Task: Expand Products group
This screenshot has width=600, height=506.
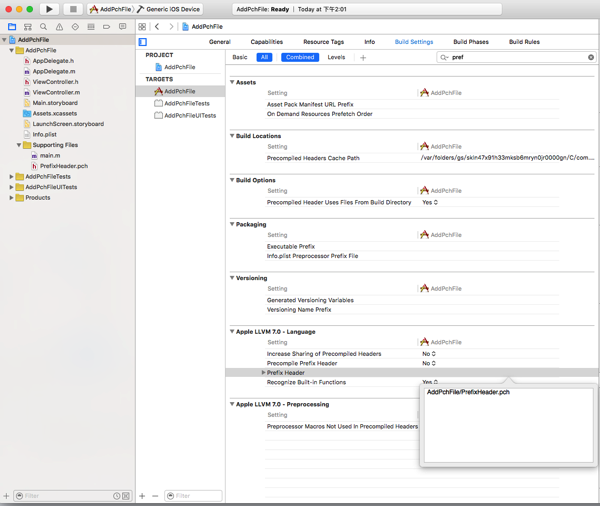Action: point(11,198)
